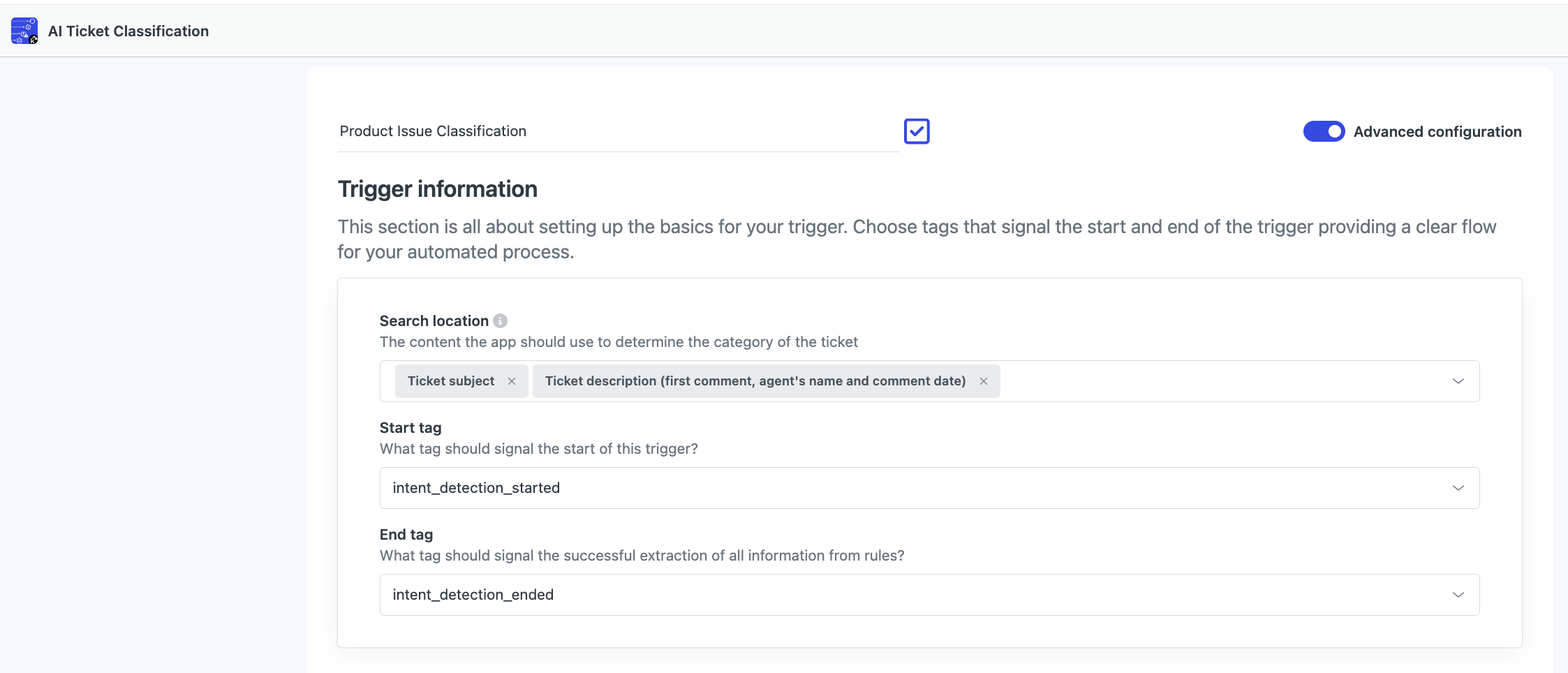Edit the Product Issue Classification name field
Screen dimensions: 1568x673
pos(618,131)
